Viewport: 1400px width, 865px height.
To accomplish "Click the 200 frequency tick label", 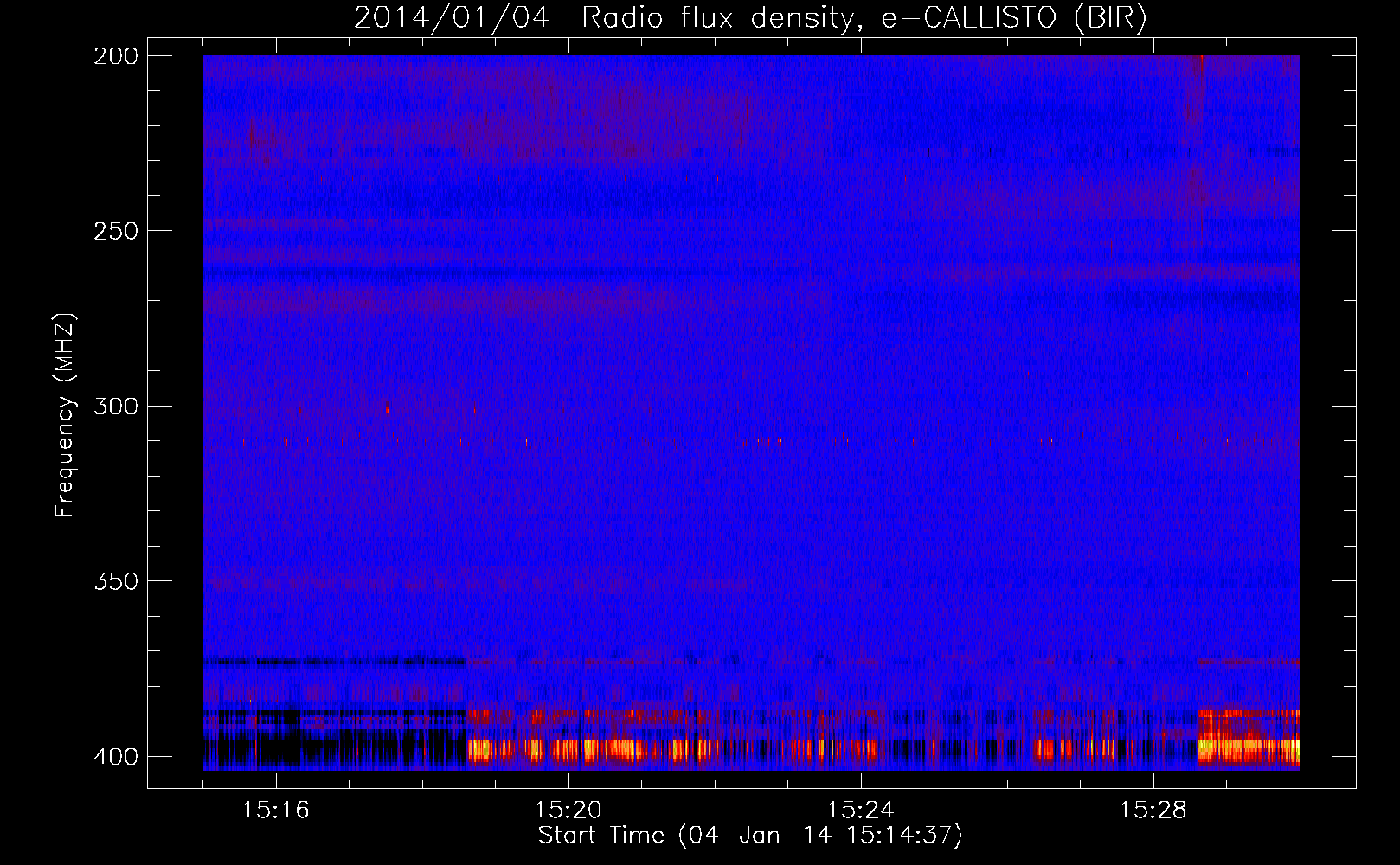I will pos(116,56).
